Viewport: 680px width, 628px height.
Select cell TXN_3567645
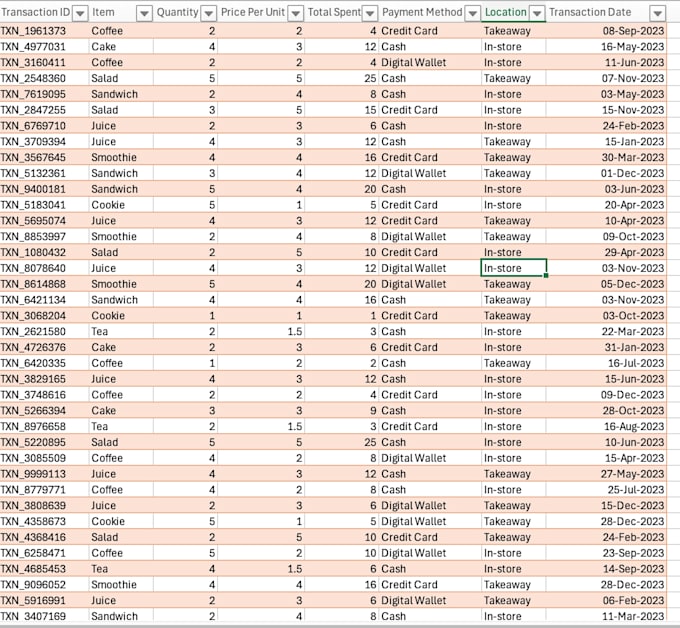pyautogui.click(x=44, y=157)
